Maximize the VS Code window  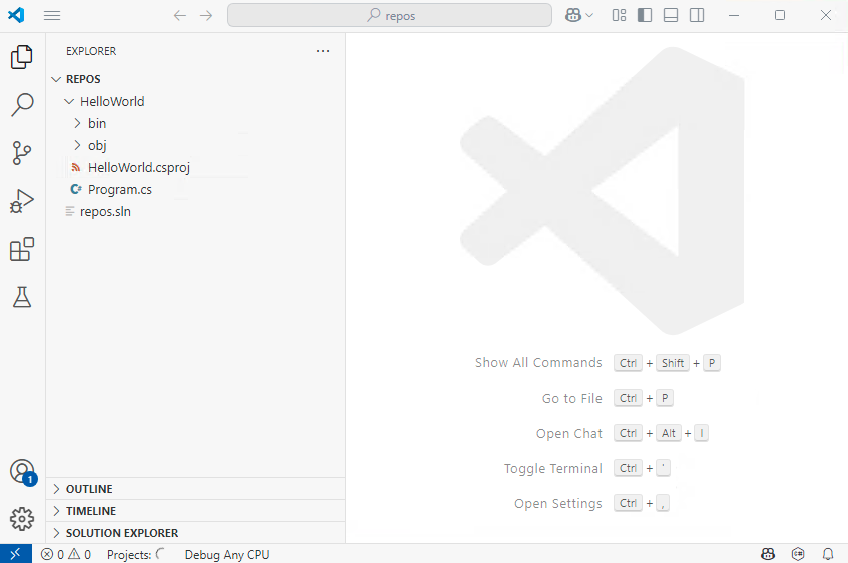(780, 15)
